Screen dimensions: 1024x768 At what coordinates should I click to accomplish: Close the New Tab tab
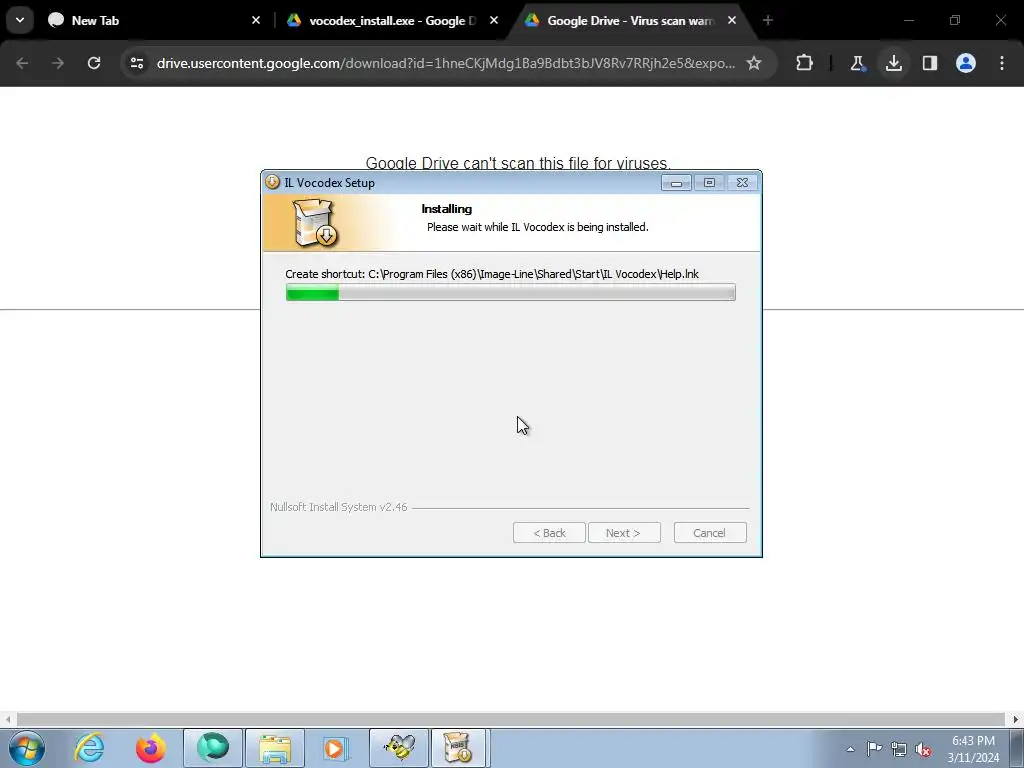pos(256,20)
